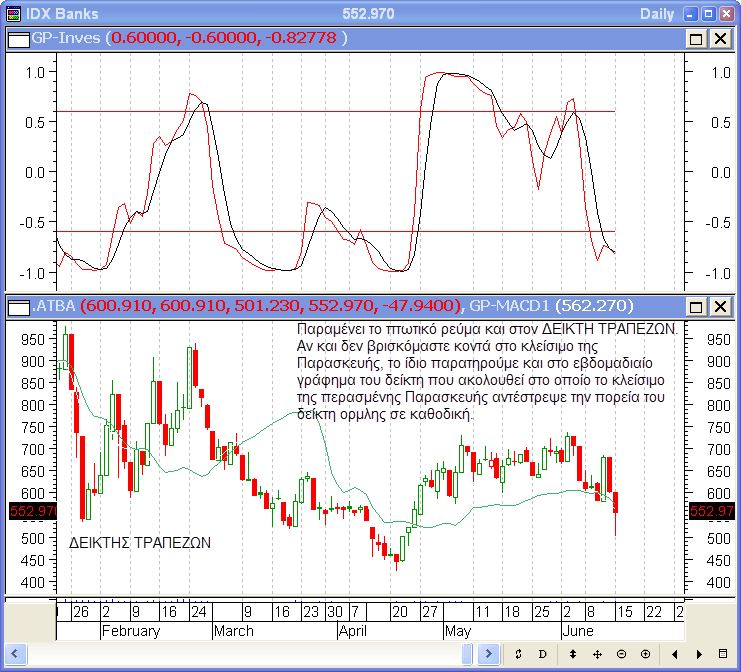This screenshot has width=741, height=672.
Task: Click the horizontal scrollbar thumb
Action: pos(467,654)
